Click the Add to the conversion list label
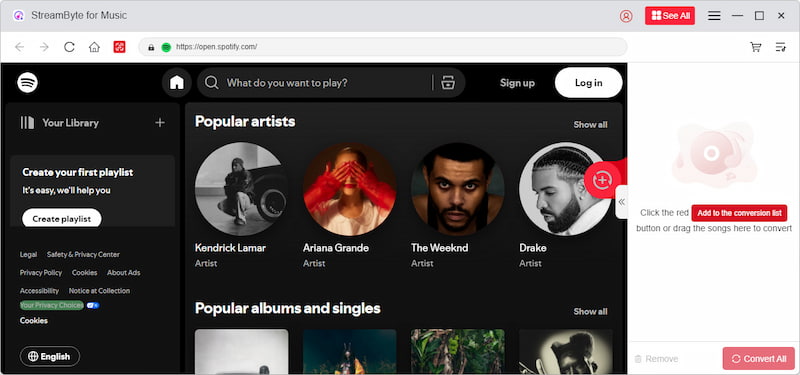This screenshot has height=375, width=800. [x=739, y=213]
